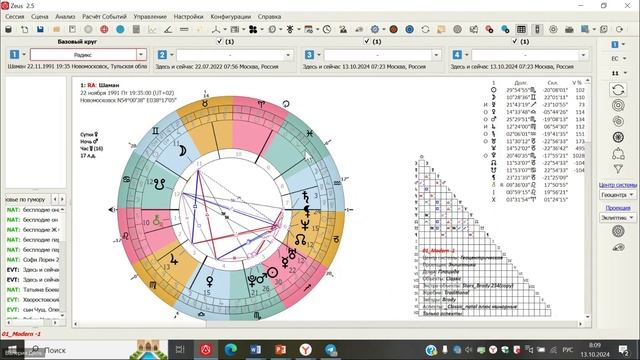The width and height of the screenshot is (640, 360).
Task: Click the solid blue circle toolbar icon
Action: tap(120, 29)
